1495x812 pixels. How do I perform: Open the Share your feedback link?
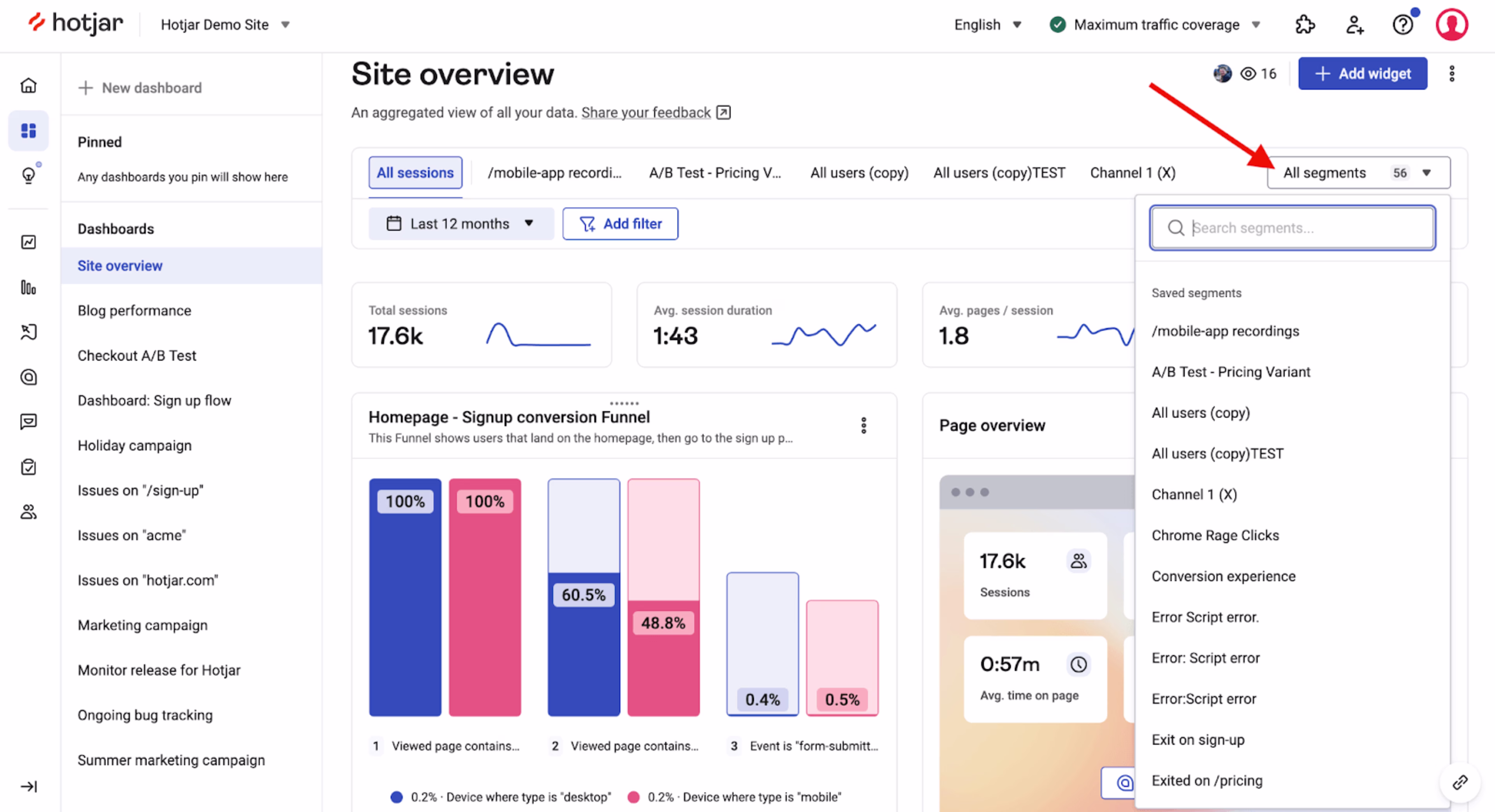pos(645,112)
